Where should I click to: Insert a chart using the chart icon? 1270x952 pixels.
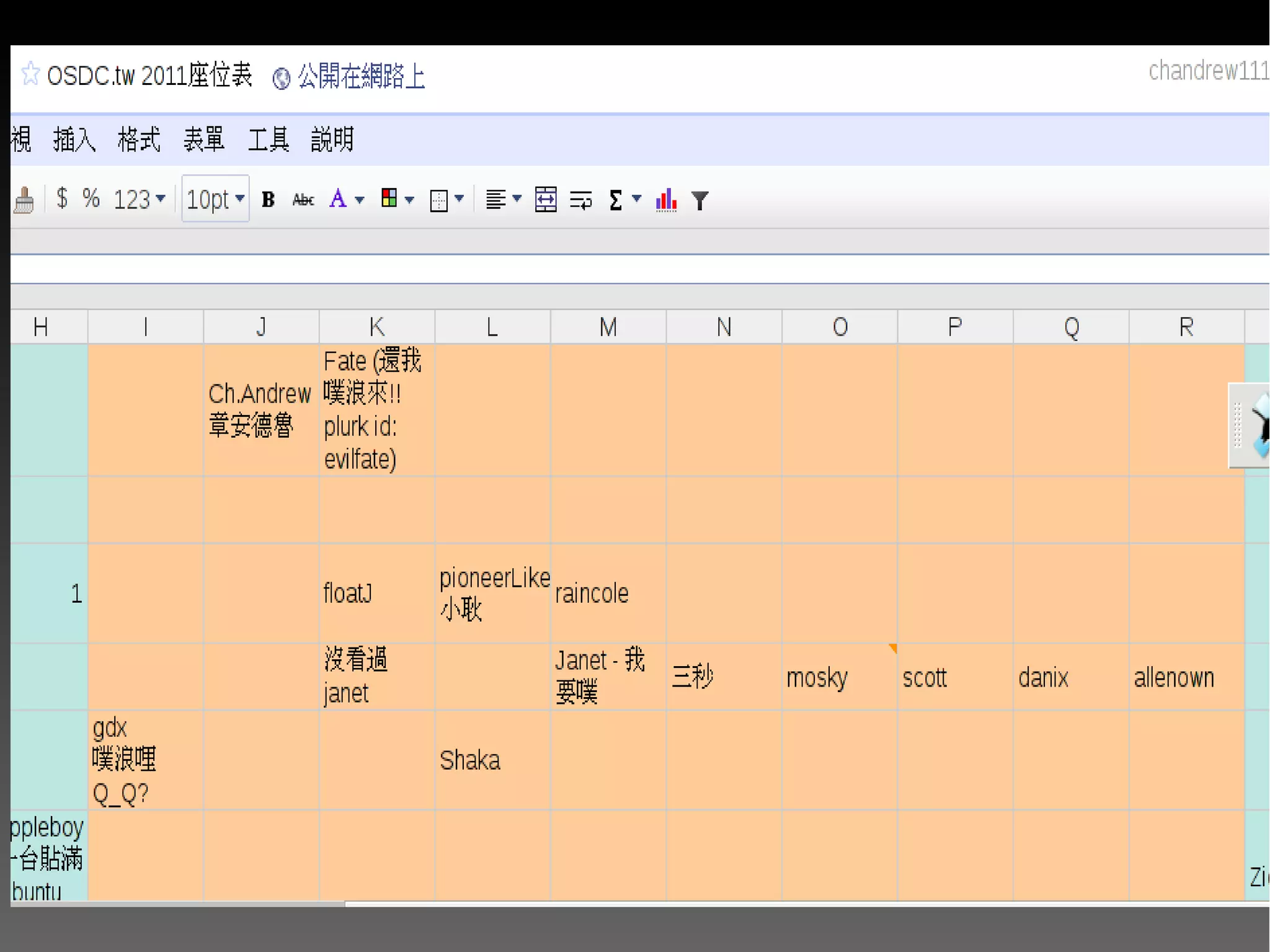coord(666,200)
